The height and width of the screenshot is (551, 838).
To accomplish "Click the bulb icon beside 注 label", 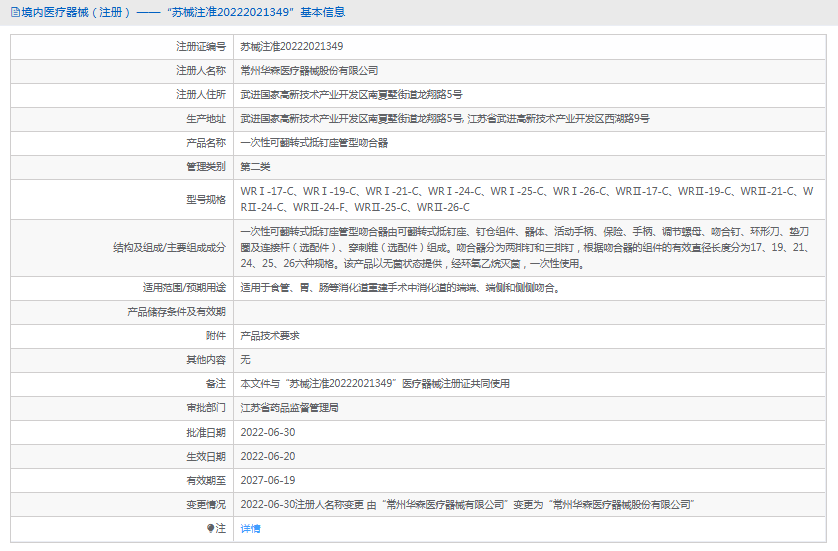I will pyautogui.click(x=211, y=529).
